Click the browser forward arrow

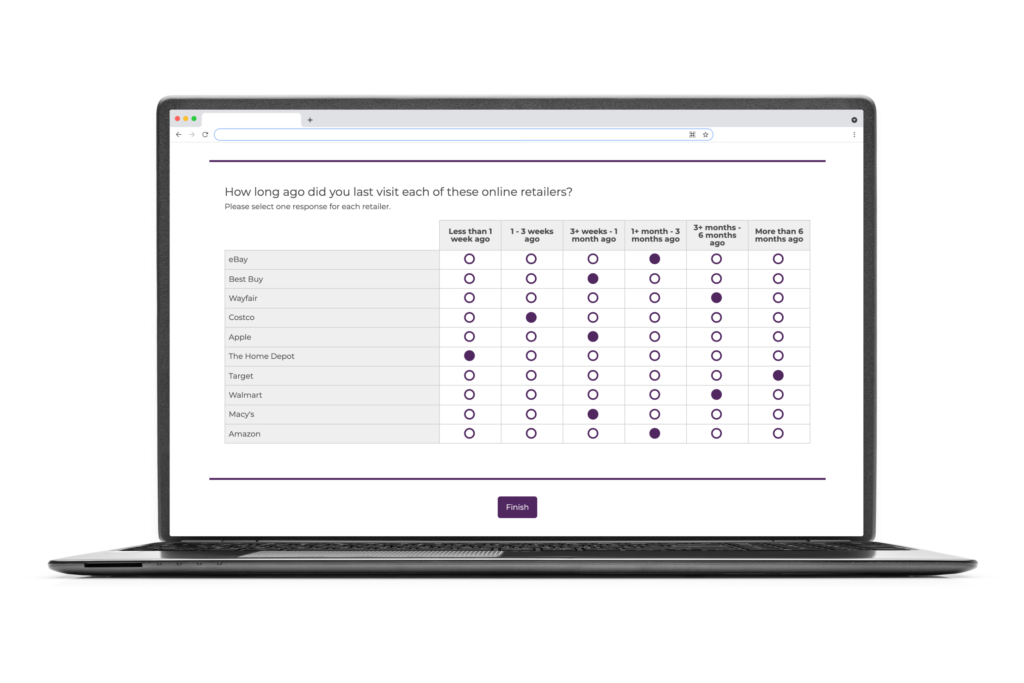[x=191, y=134]
